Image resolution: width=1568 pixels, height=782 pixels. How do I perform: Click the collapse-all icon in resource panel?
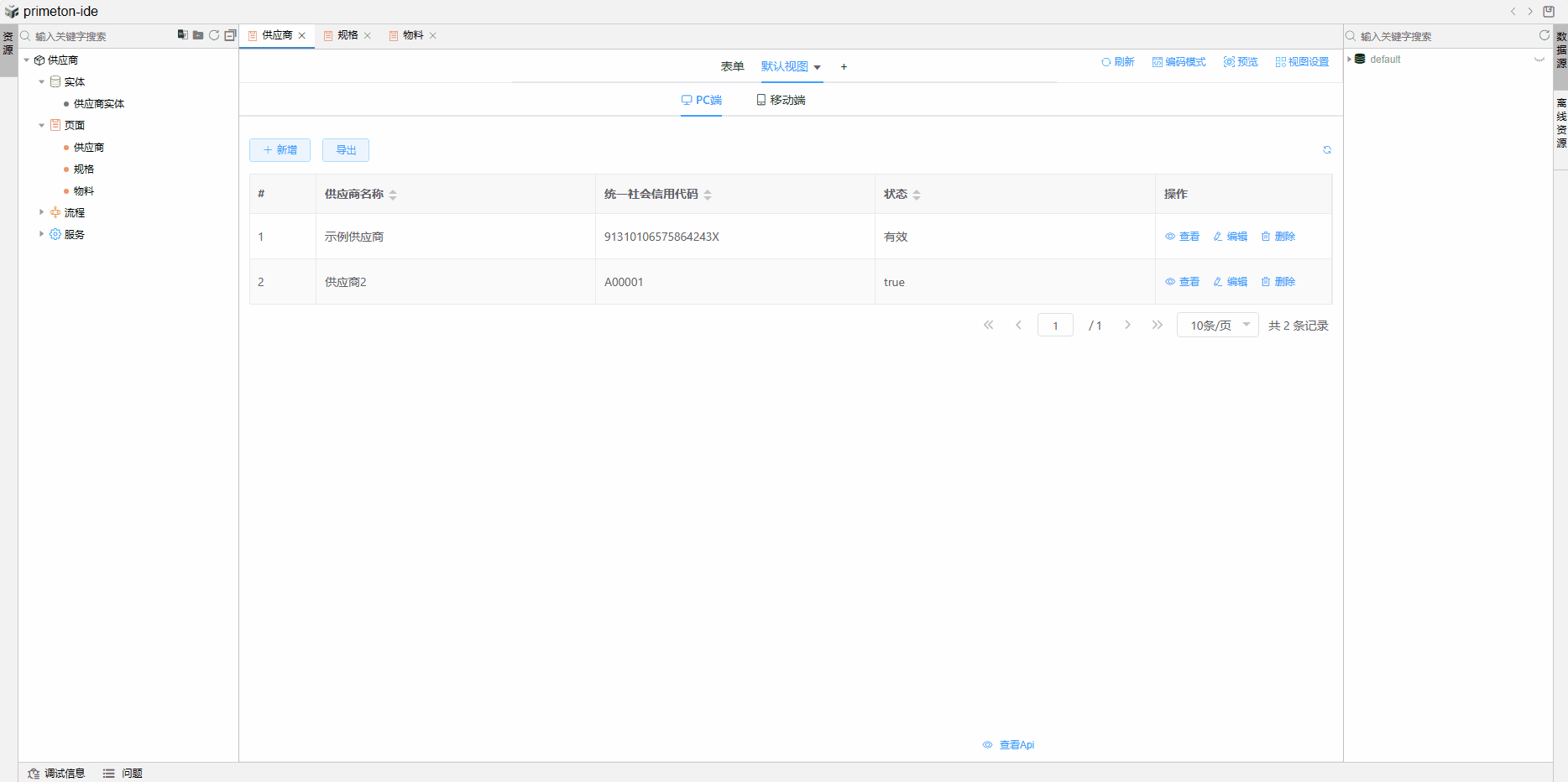[230, 35]
